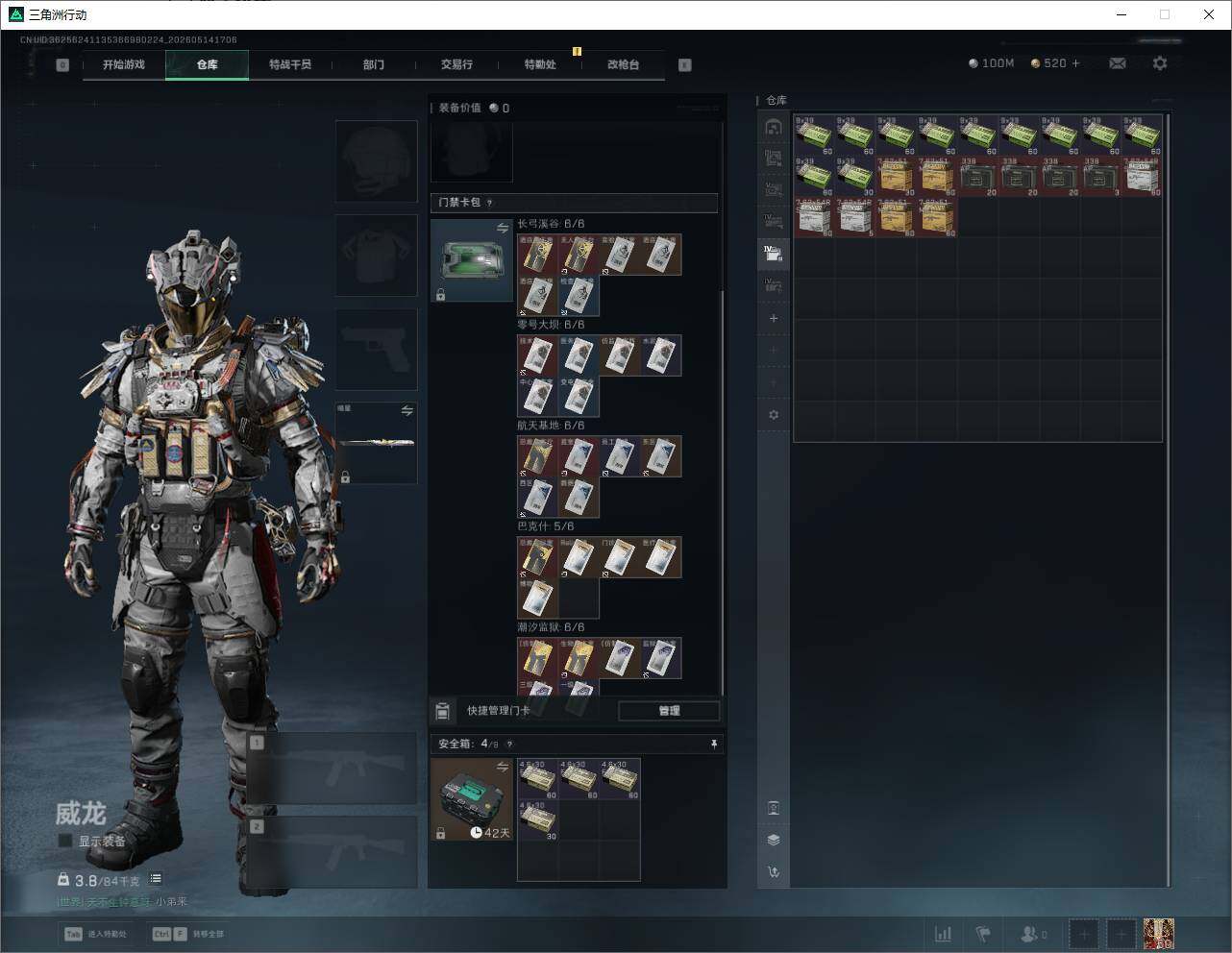Click the empty helmet equipment slot
Image resolution: width=1232 pixels, height=953 pixels.
[376, 160]
